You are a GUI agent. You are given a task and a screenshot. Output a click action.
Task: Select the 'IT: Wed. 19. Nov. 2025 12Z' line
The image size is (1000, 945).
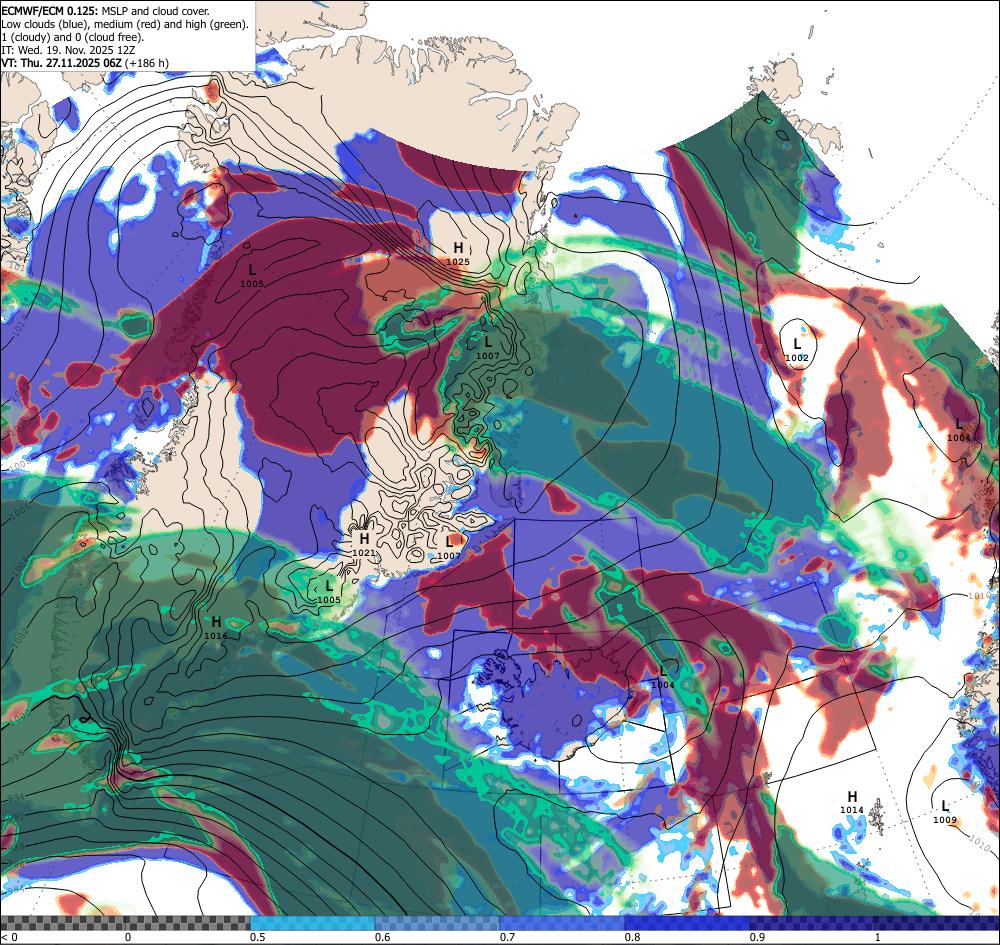pos(68,50)
